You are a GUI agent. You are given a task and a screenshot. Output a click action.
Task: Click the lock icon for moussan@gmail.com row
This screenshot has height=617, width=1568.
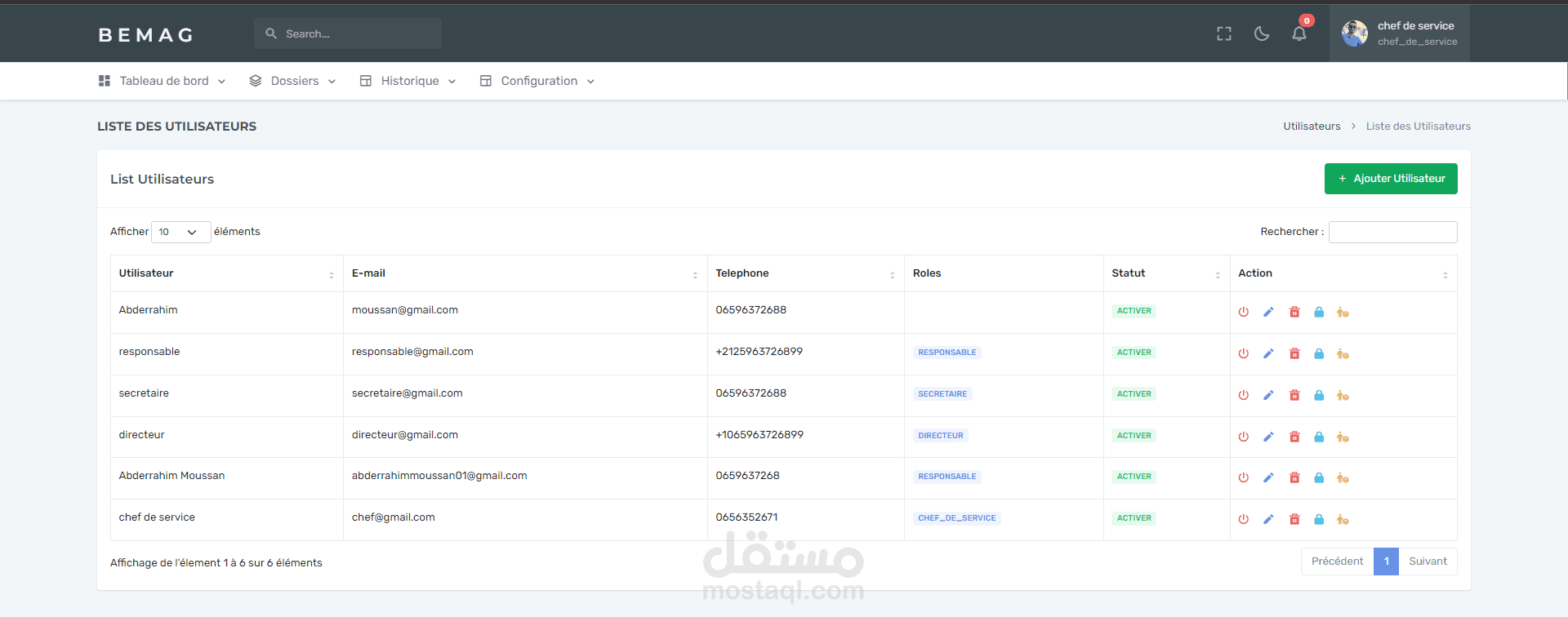(x=1319, y=312)
